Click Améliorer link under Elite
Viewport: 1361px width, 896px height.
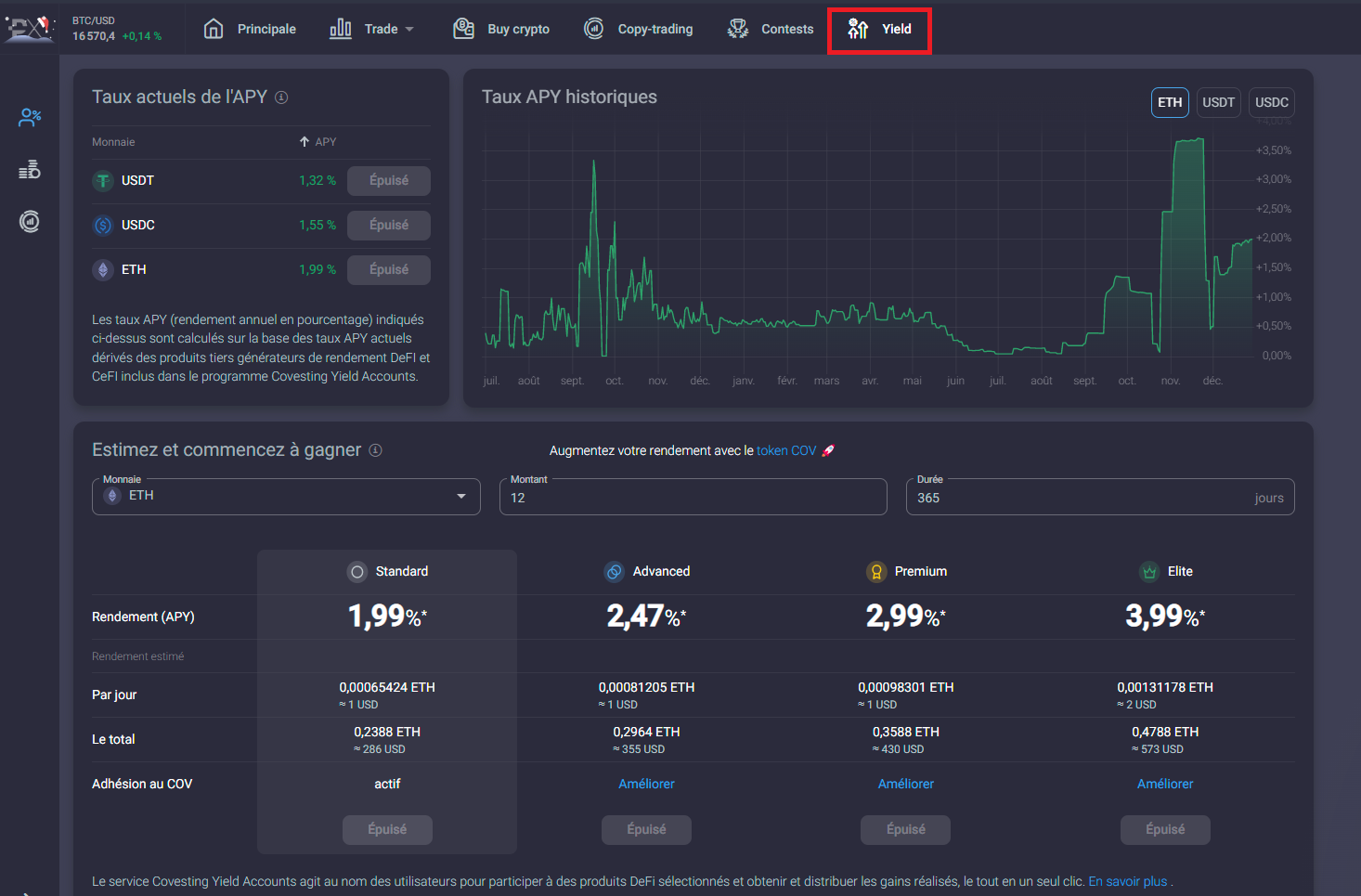point(1165,785)
